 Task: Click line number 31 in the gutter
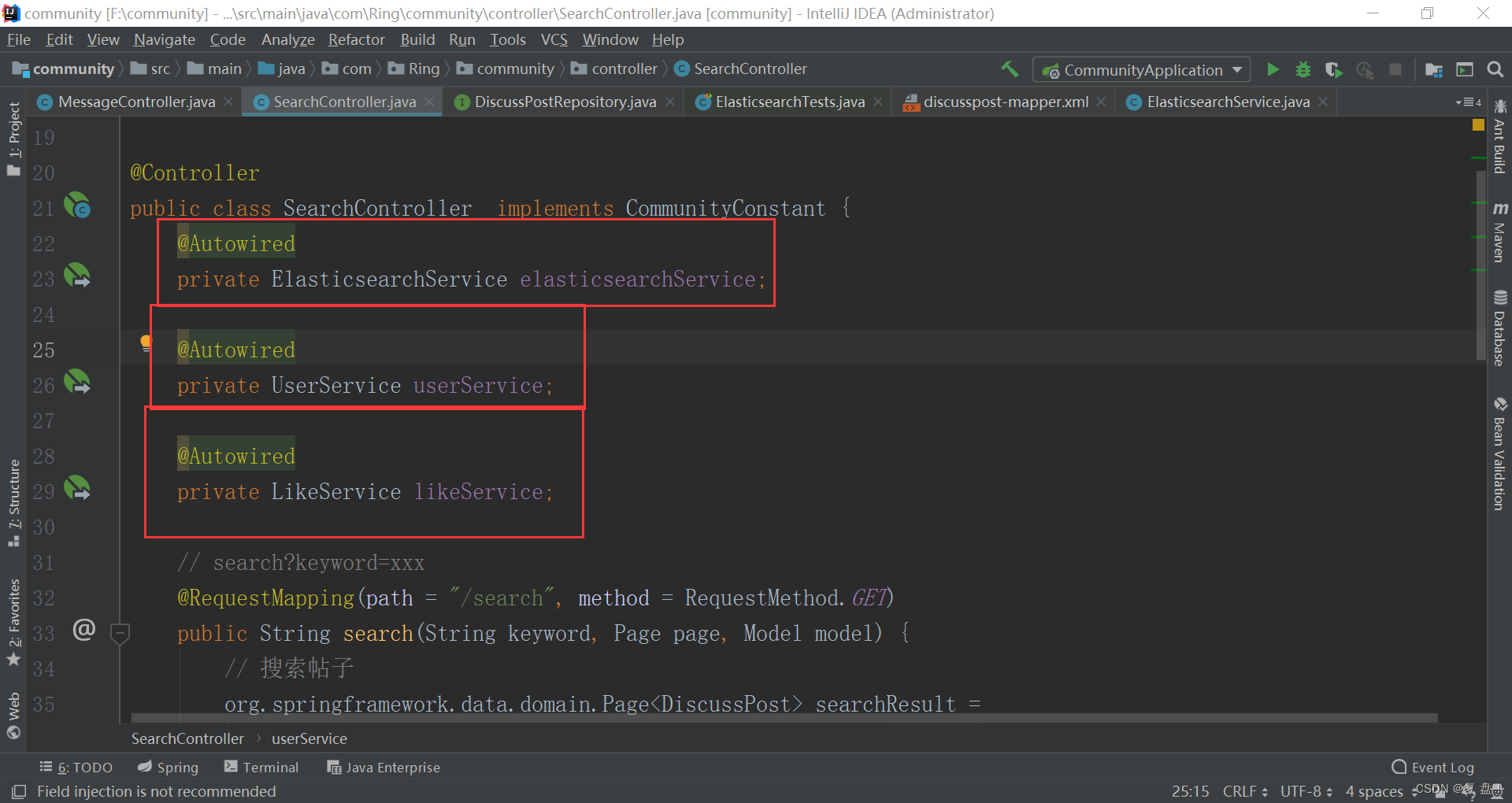[x=43, y=563]
